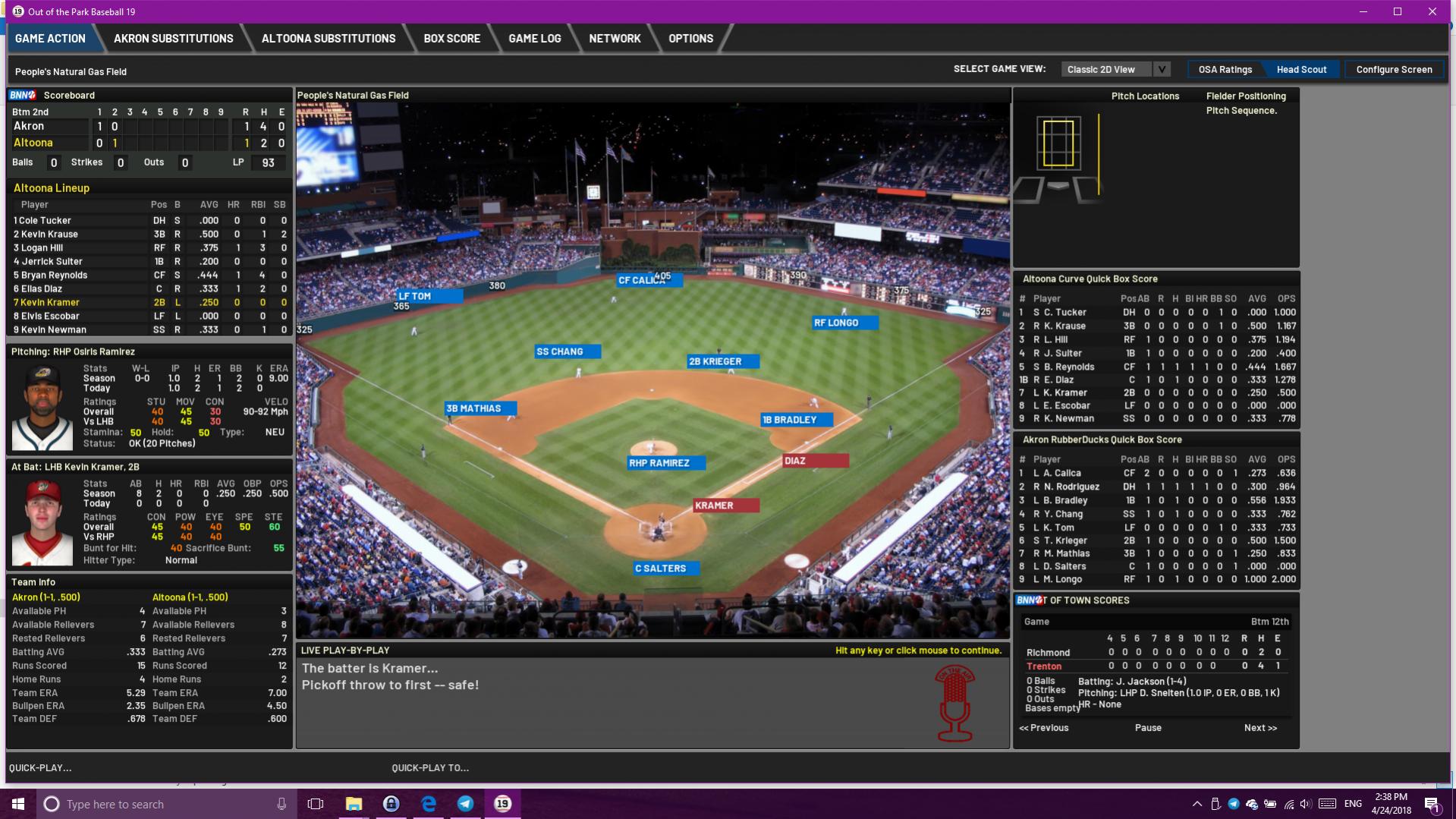
Task: Click the strike zone pitch location box
Action: tap(1058, 143)
